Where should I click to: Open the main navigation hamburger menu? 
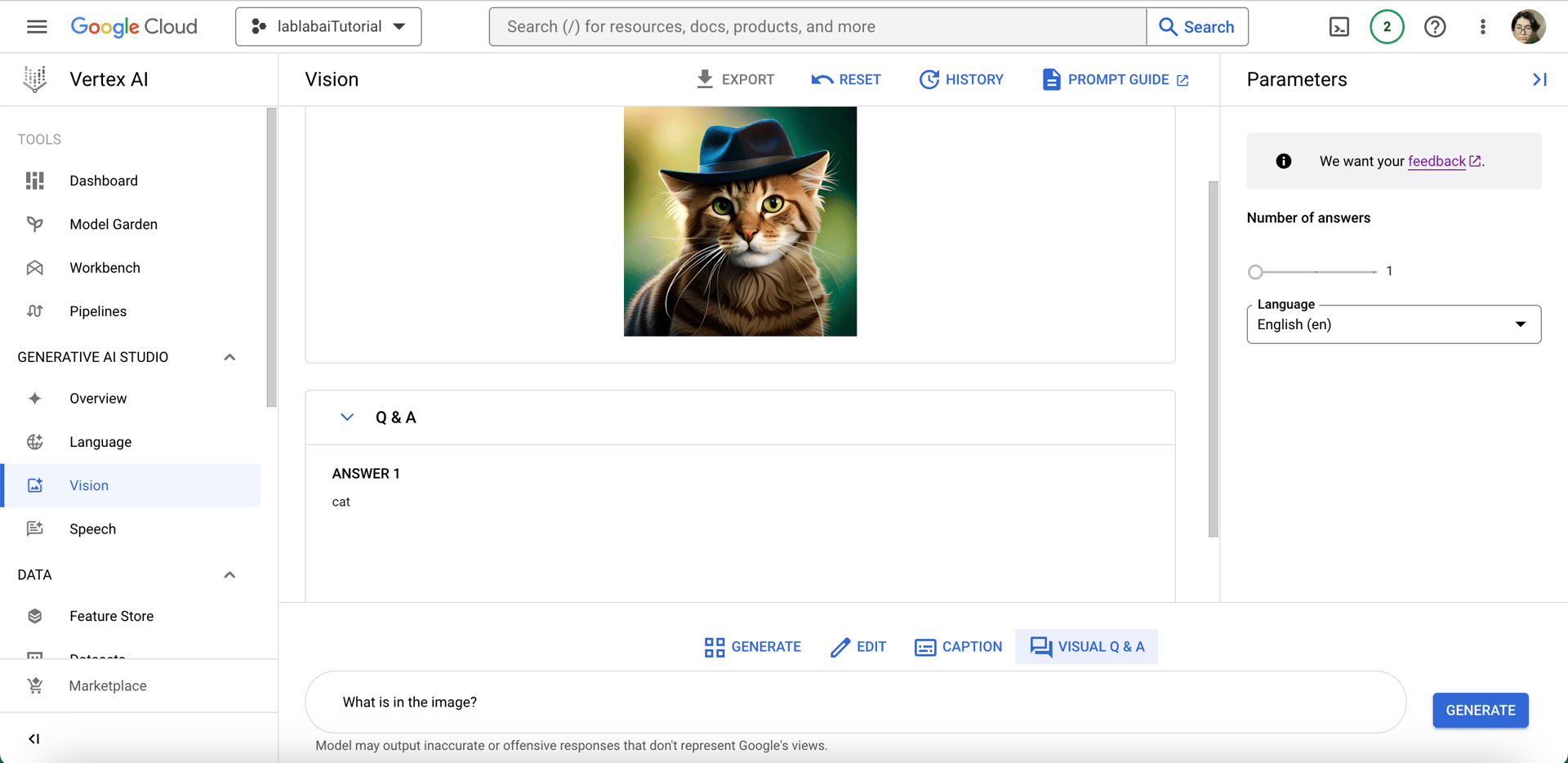37,27
